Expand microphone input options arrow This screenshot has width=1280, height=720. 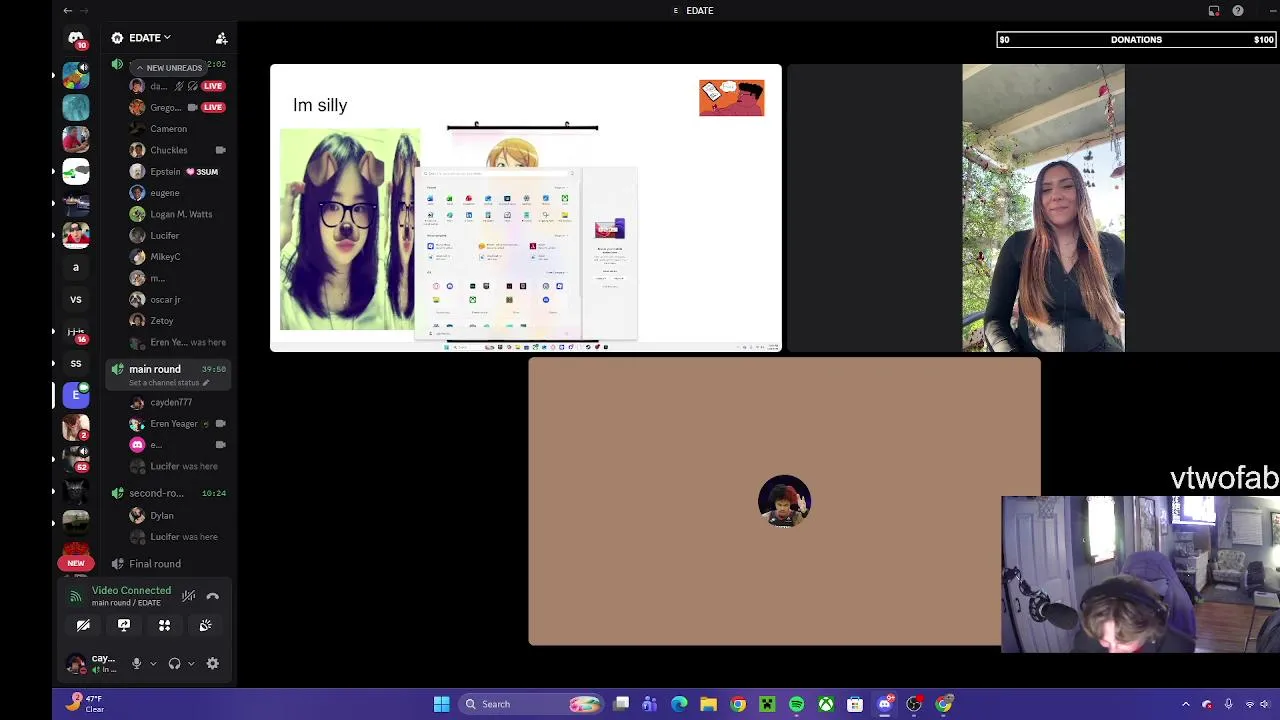[153, 664]
